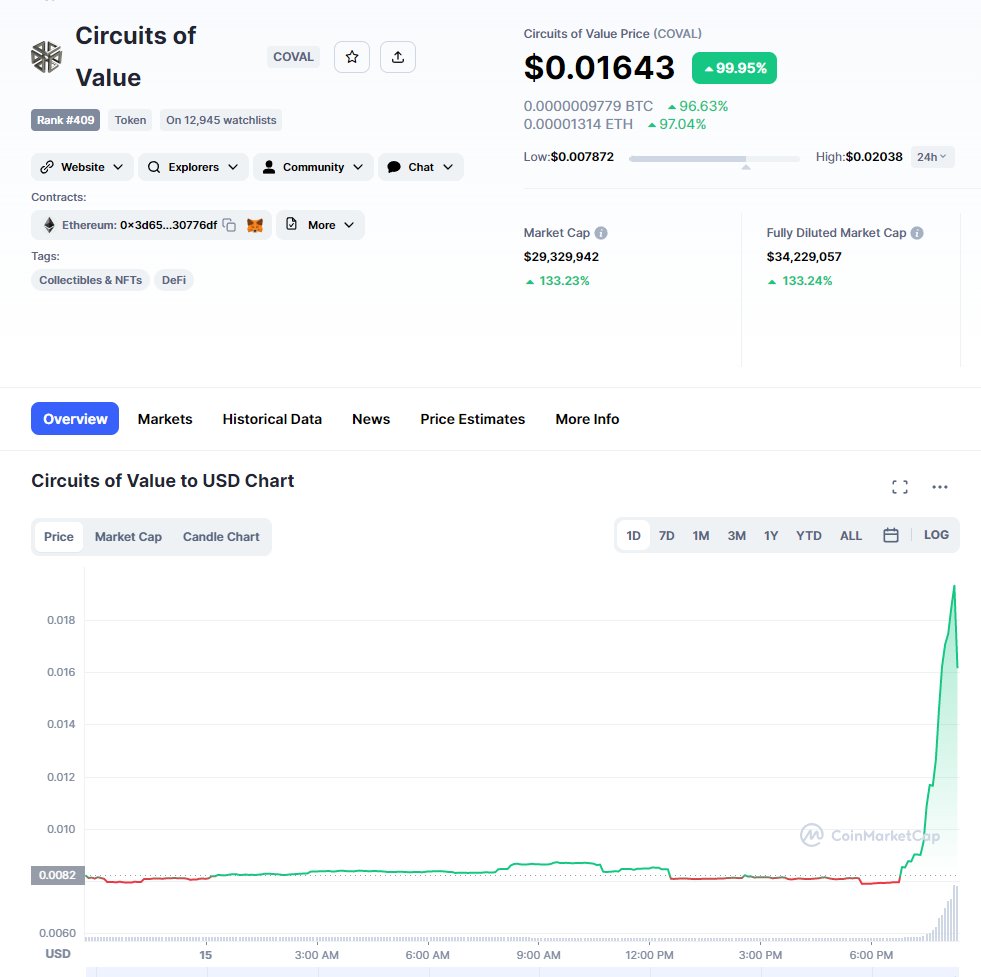Click the Collectibles & NFTs tag
981x977 pixels.
point(91,280)
